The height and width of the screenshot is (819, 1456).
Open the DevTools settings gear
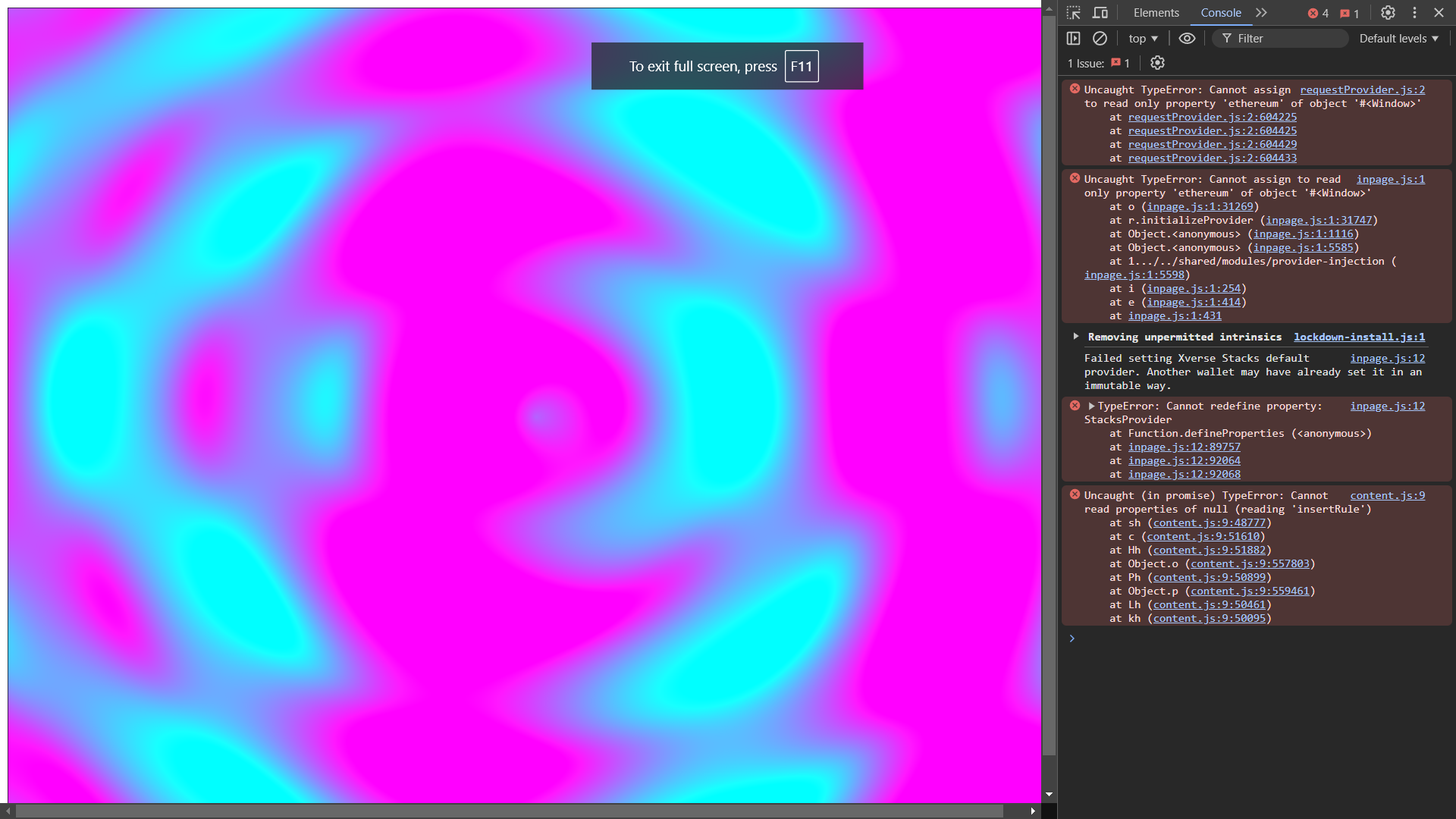[1389, 13]
